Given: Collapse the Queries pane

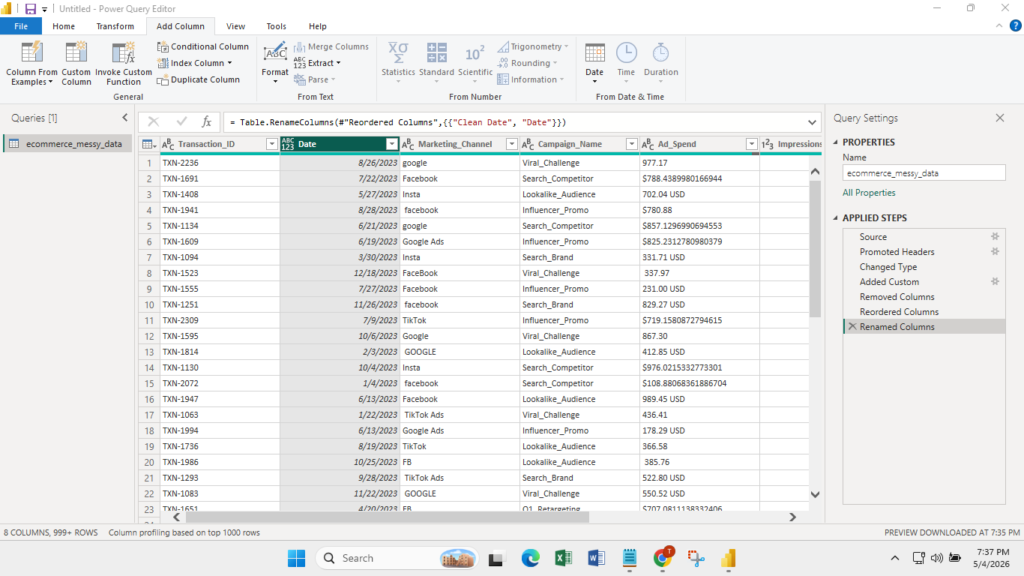Looking at the screenshot, I should pyautogui.click(x=125, y=118).
